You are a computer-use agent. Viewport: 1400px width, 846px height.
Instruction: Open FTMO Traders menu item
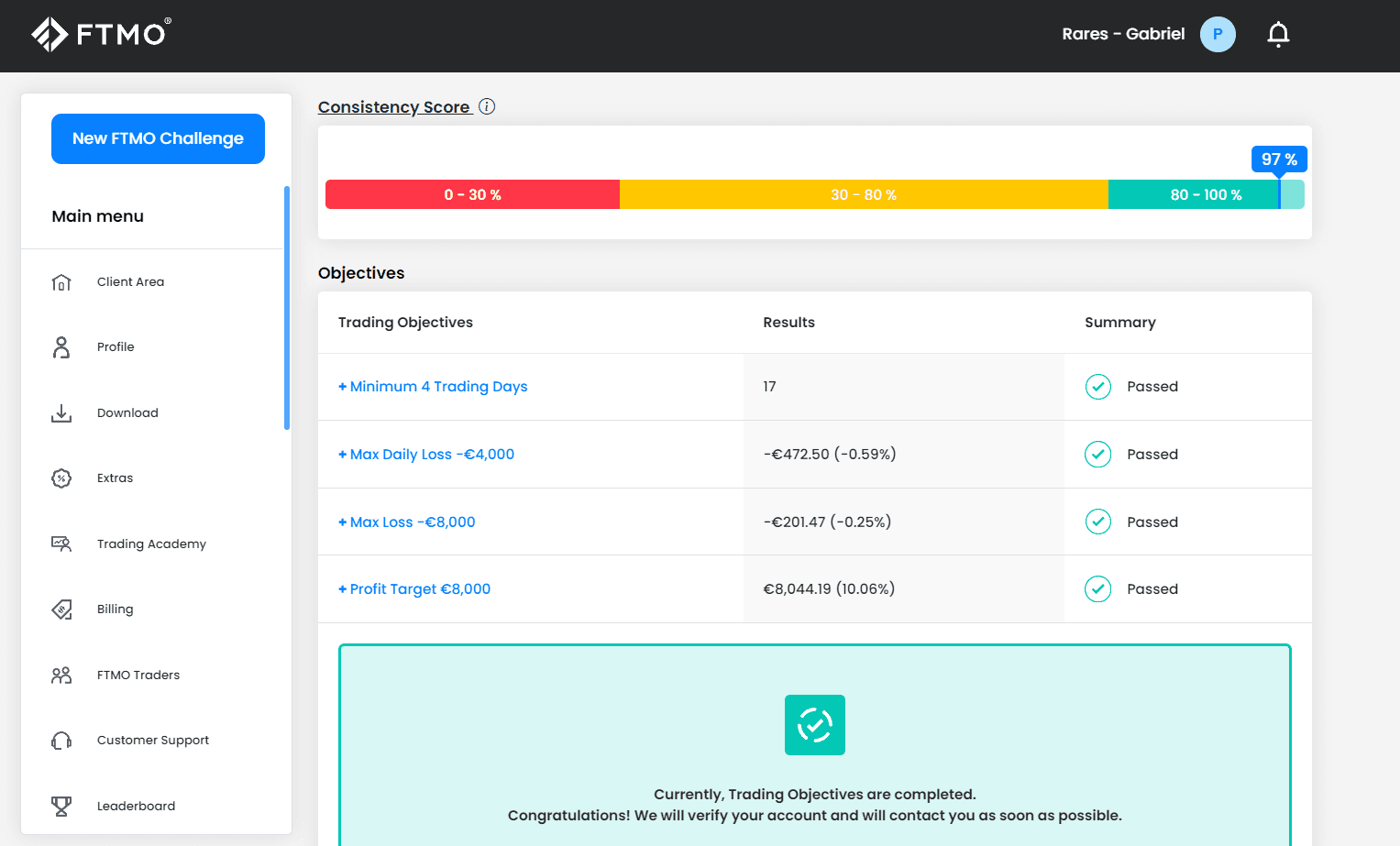138,676
